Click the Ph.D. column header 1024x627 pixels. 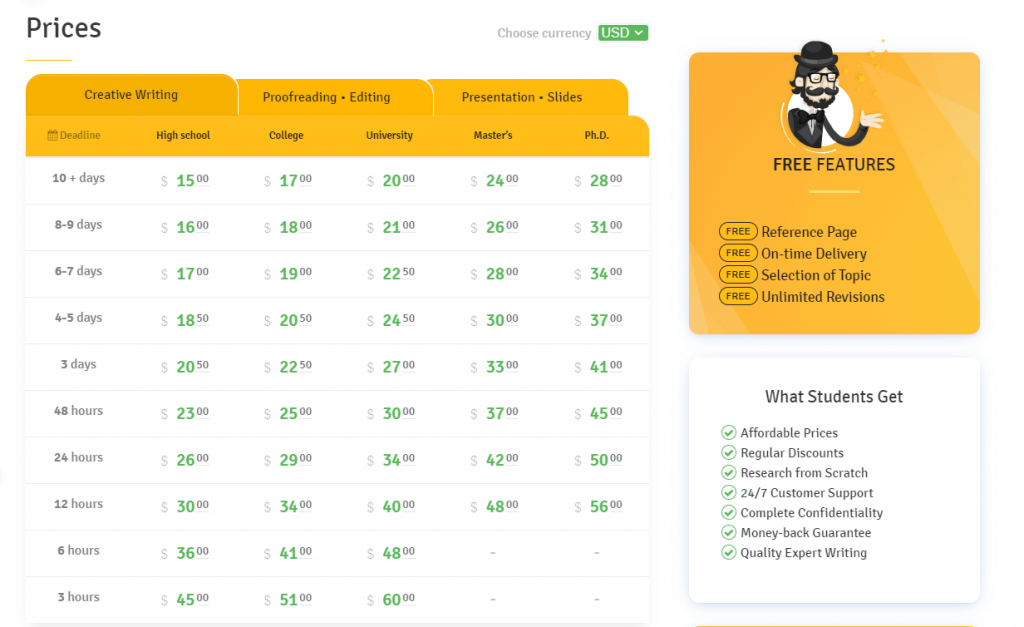(596, 135)
